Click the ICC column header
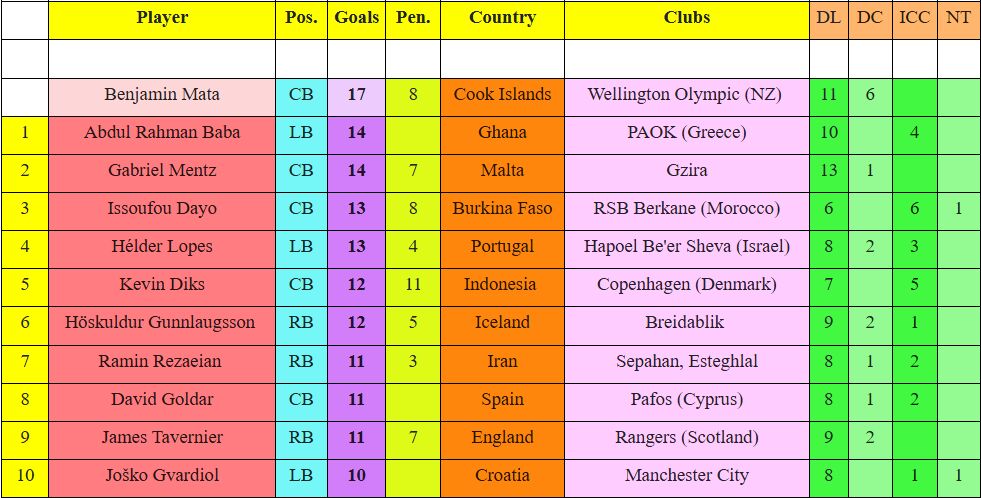Screen dimensions: 981x498 click(914, 18)
